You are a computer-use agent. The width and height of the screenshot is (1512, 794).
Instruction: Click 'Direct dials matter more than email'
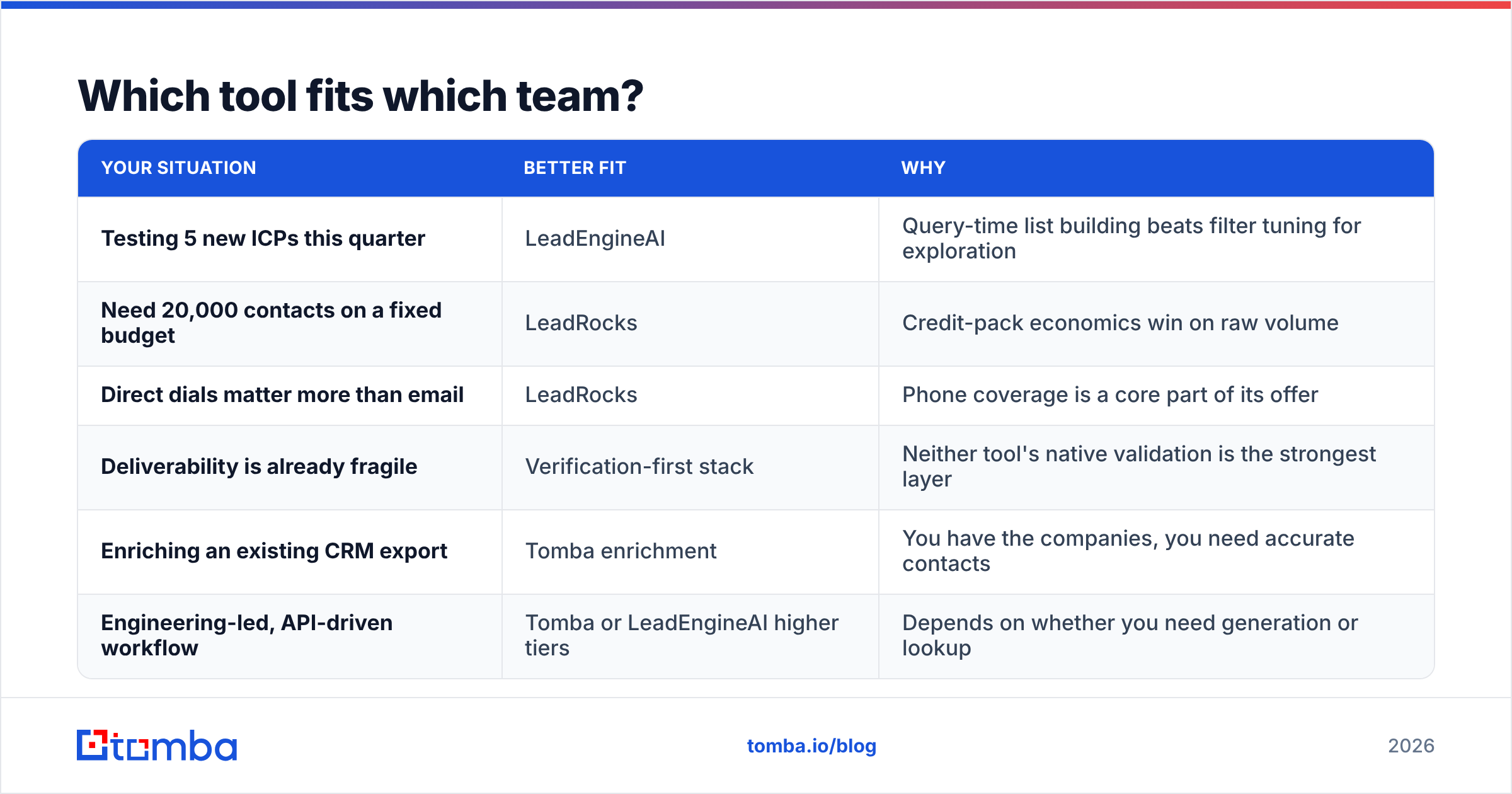[282, 394]
